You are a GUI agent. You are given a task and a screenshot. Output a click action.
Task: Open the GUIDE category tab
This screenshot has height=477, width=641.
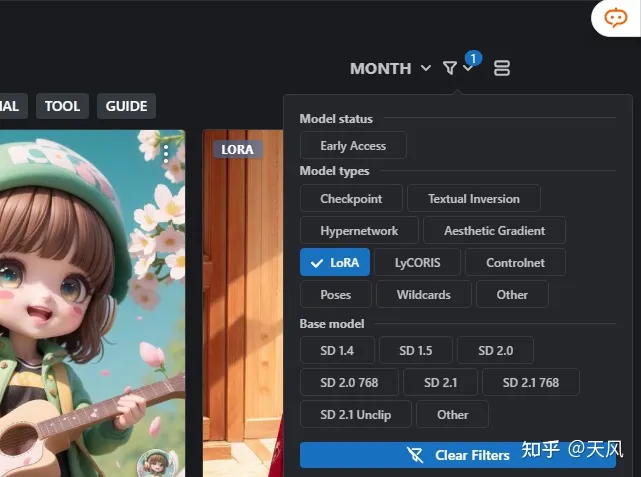point(126,106)
